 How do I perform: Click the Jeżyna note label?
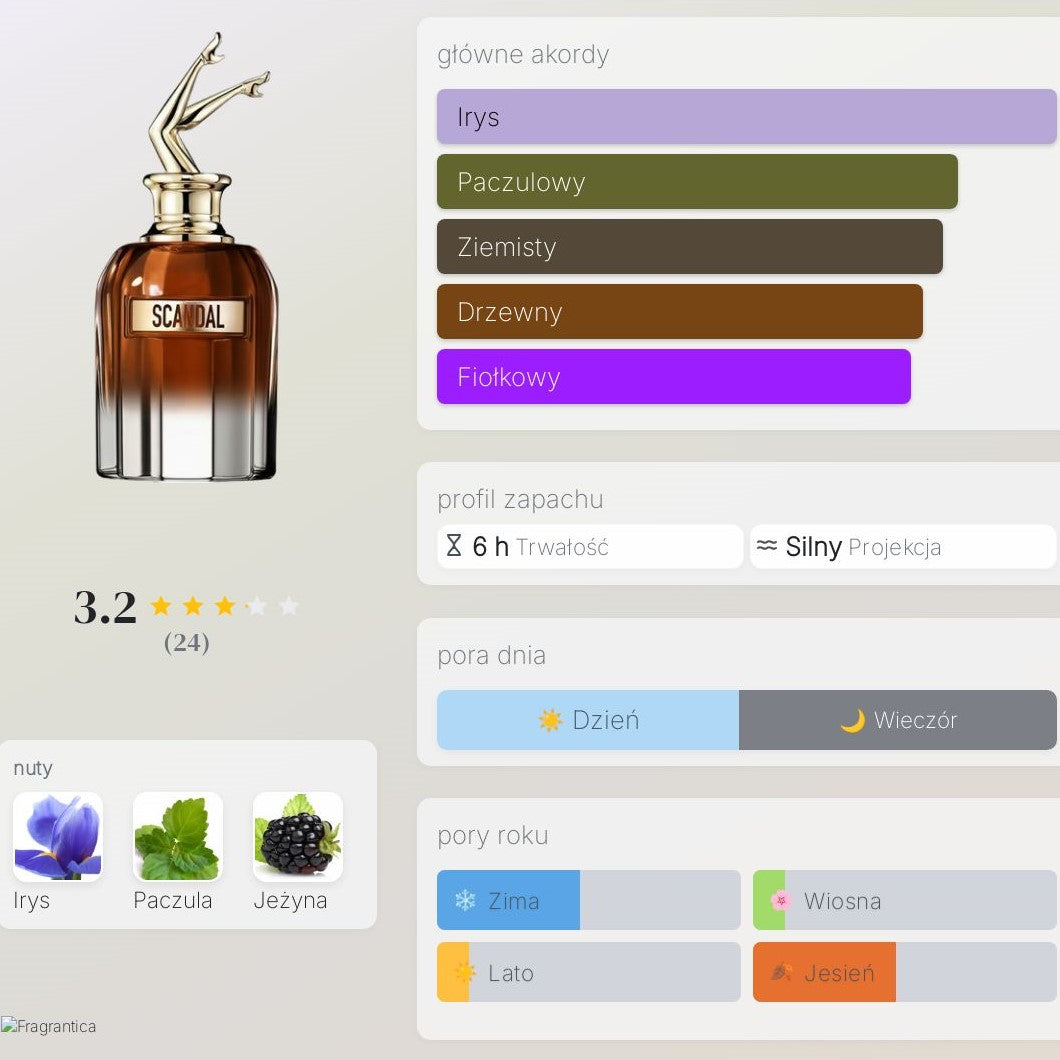click(291, 900)
